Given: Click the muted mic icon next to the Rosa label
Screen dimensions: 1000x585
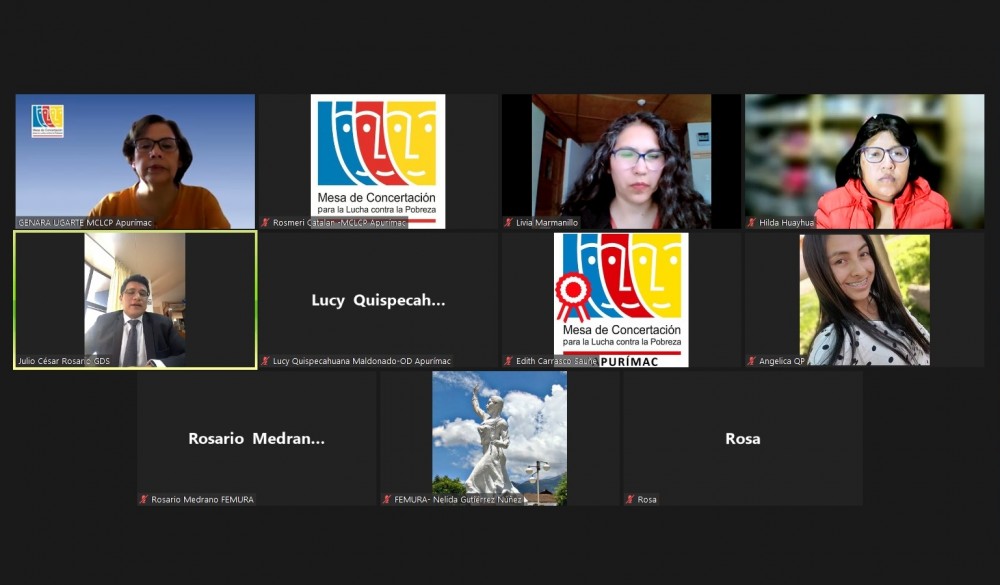Looking at the screenshot, I should pos(630,499).
